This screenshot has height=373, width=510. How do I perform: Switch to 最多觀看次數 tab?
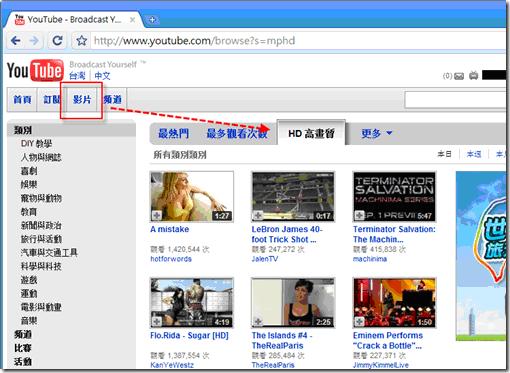point(237,134)
